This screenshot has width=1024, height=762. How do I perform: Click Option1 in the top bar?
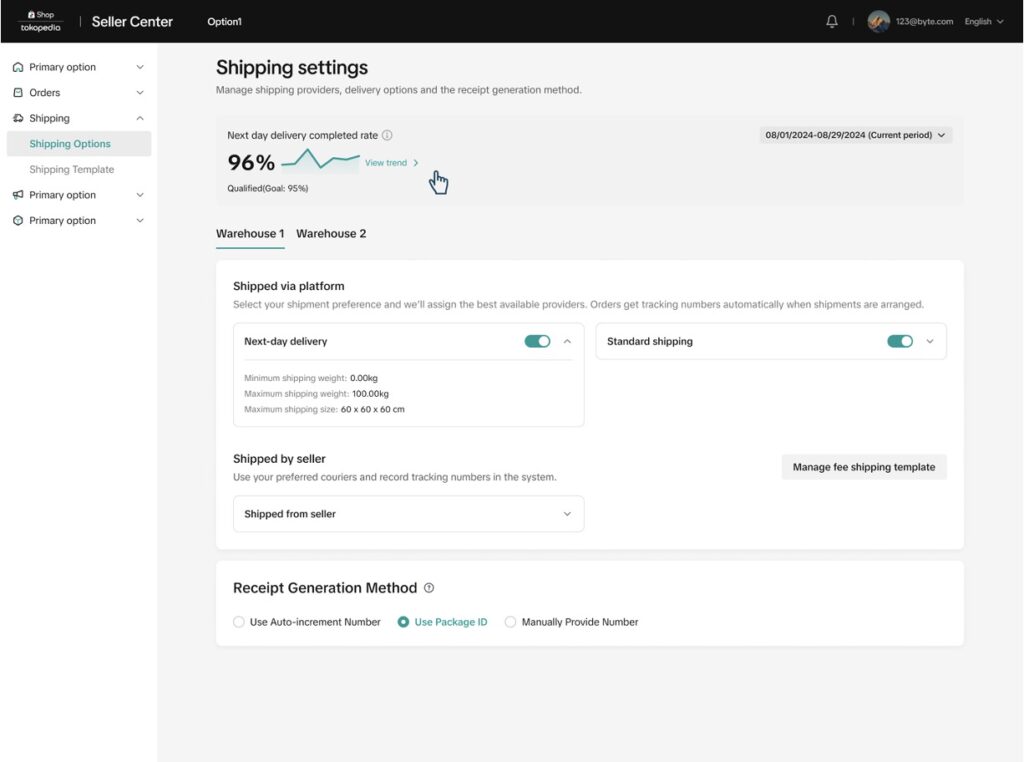pyautogui.click(x=224, y=22)
